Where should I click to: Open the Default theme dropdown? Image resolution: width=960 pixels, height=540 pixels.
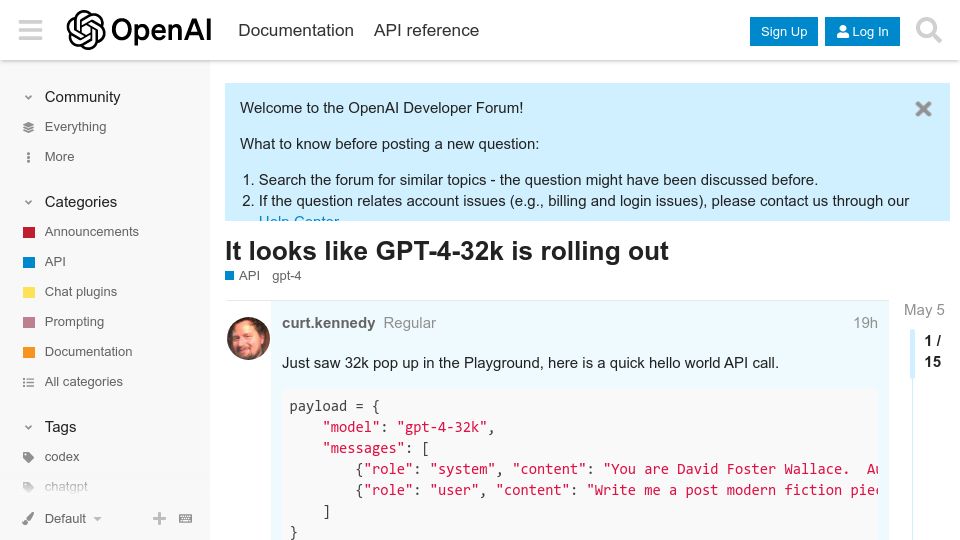click(72, 519)
